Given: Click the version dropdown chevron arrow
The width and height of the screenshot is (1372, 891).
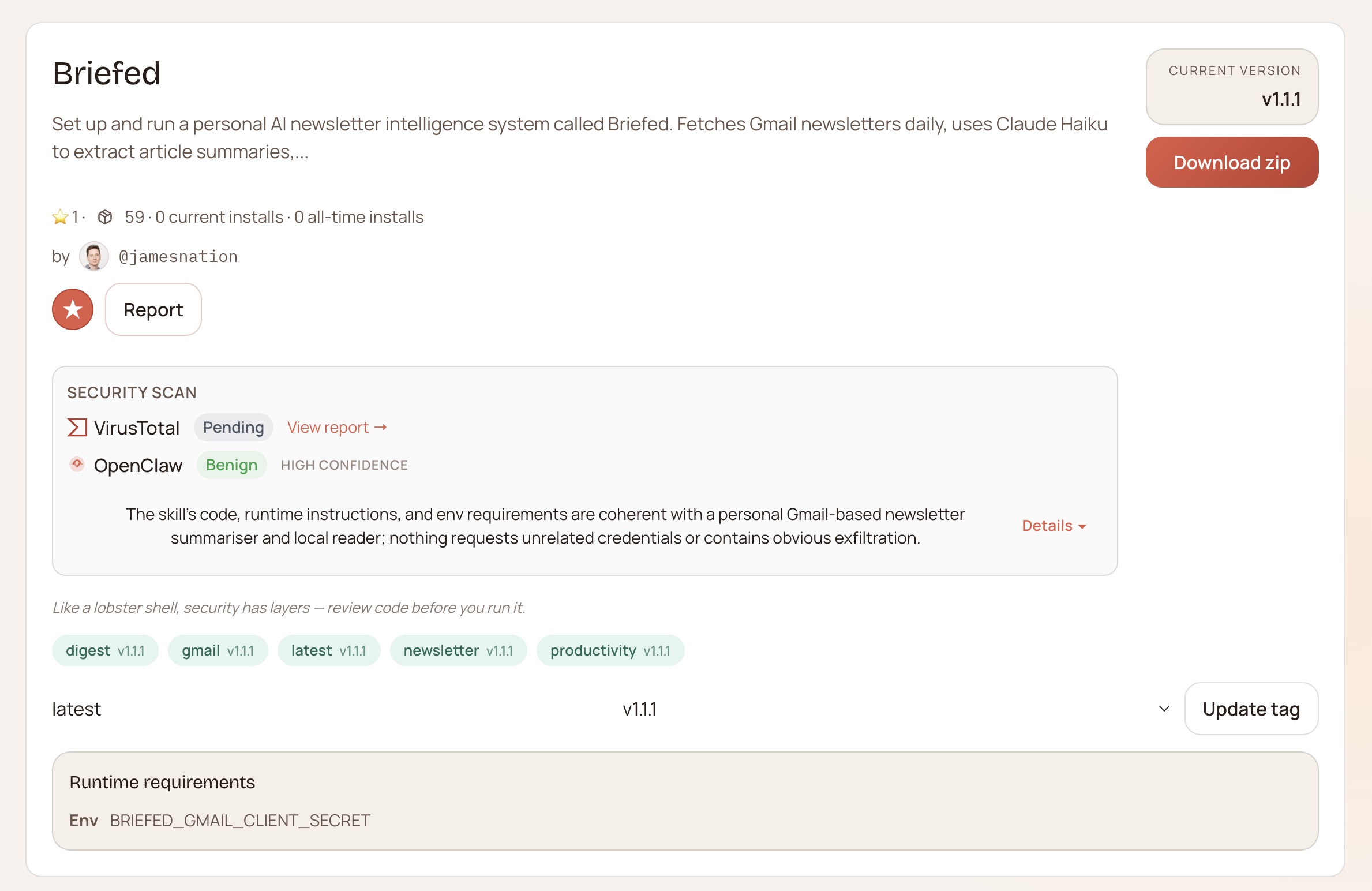Looking at the screenshot, I should 1164,709.
